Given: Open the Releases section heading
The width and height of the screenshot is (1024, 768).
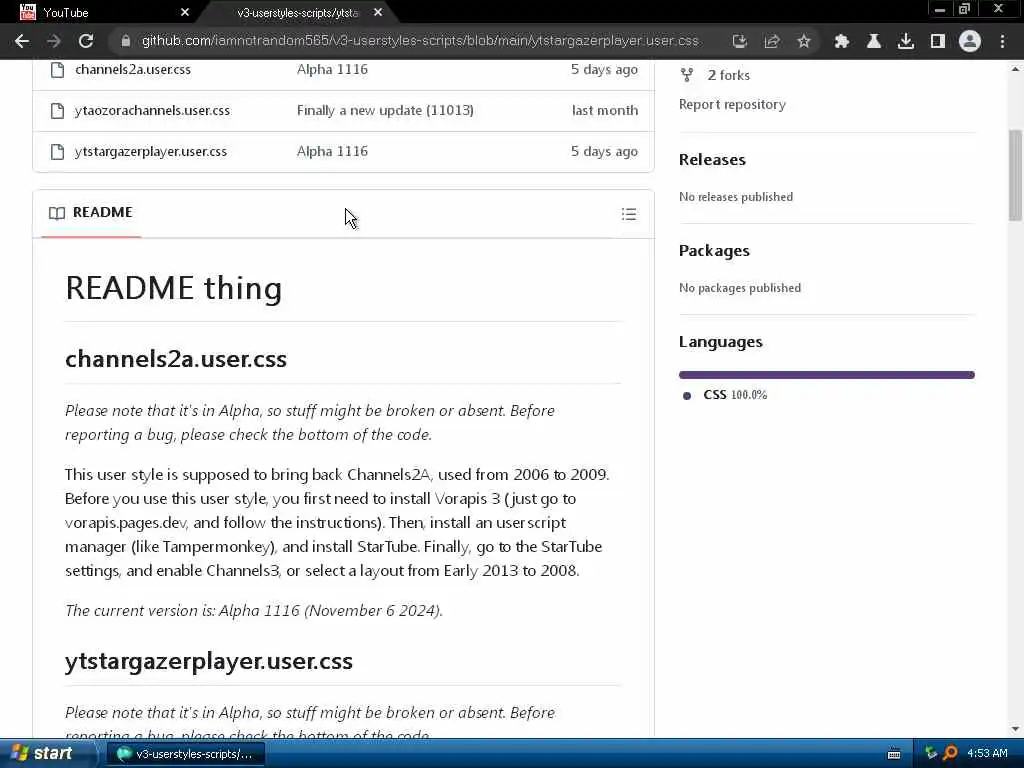Looking at the screenshot, I should (x=712, y=160).
